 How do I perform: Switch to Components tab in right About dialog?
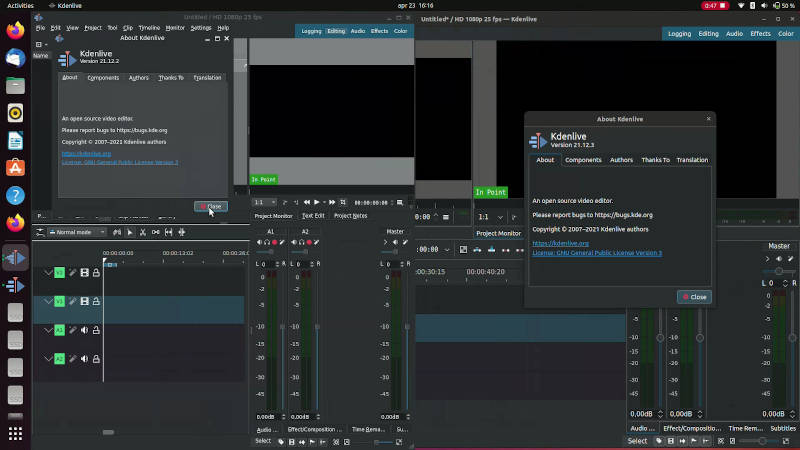coord(583,160)
